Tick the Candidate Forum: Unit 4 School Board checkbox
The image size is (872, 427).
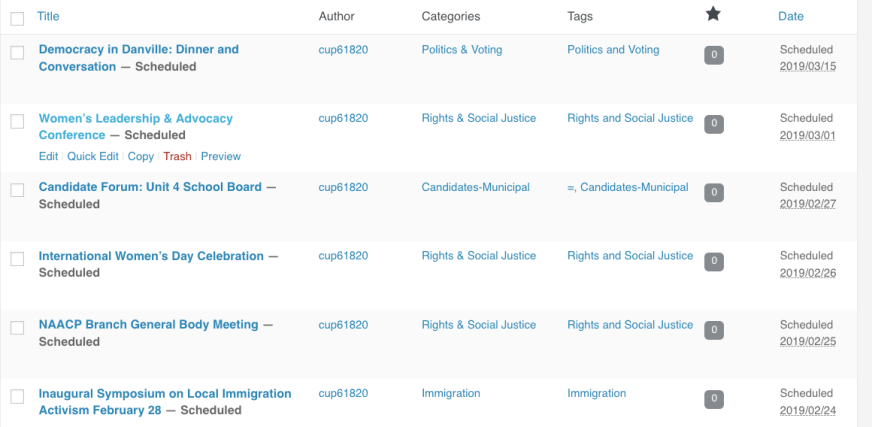pos(17,190)
